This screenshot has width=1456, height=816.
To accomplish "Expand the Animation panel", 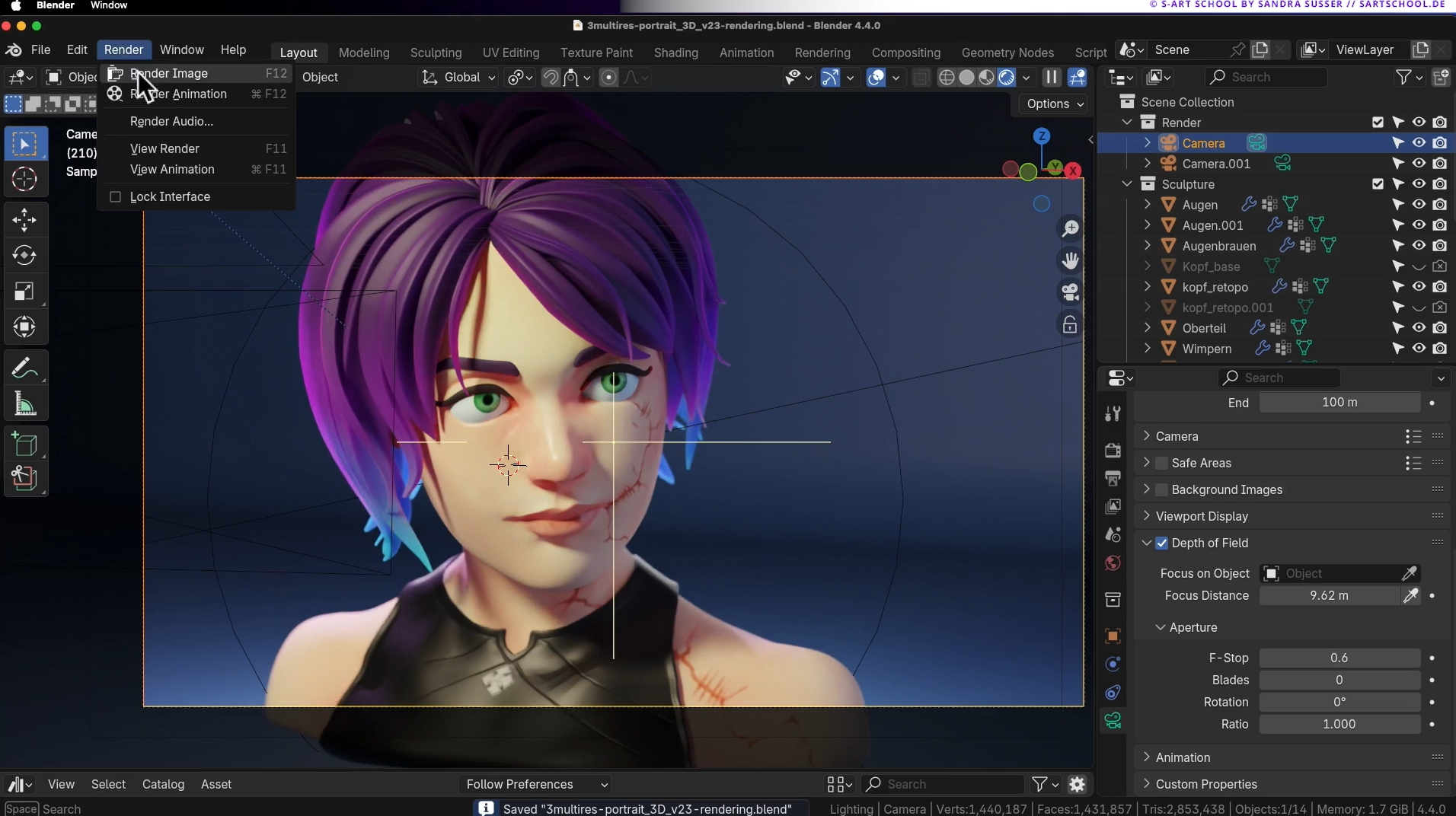I will [1147, 757].
